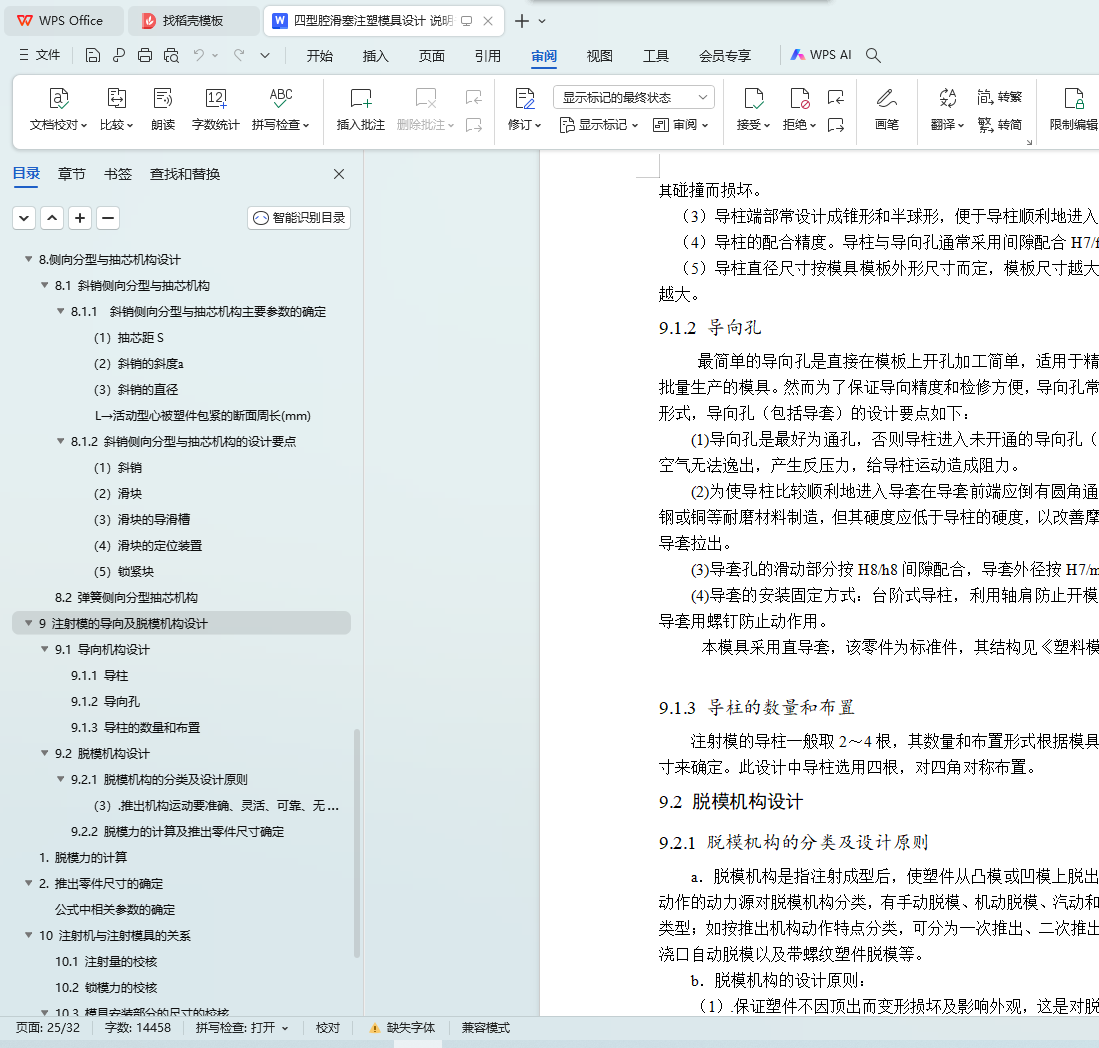The height and width of the screenshot is (1048, 1099).
Task: Open the 显示标记 dropdown
Action: coord(599,125)
